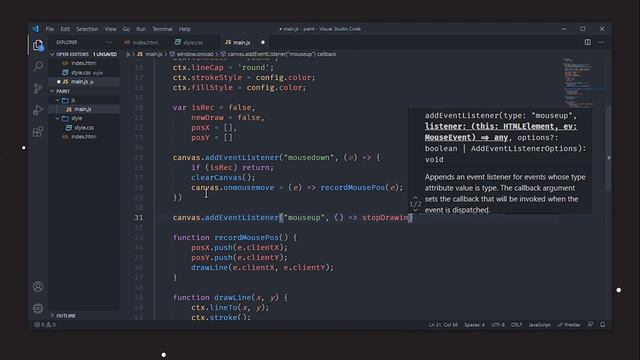Viewport: 640px width, 360px height.
Task: Click errors and warnings status indicator
Action: pos(45,325)
